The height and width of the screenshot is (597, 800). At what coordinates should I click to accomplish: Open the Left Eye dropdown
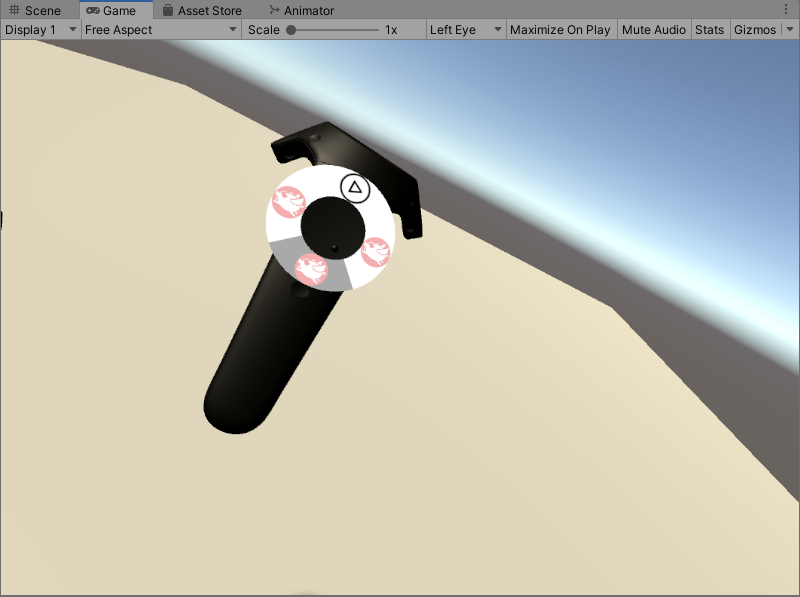point(465,29)
